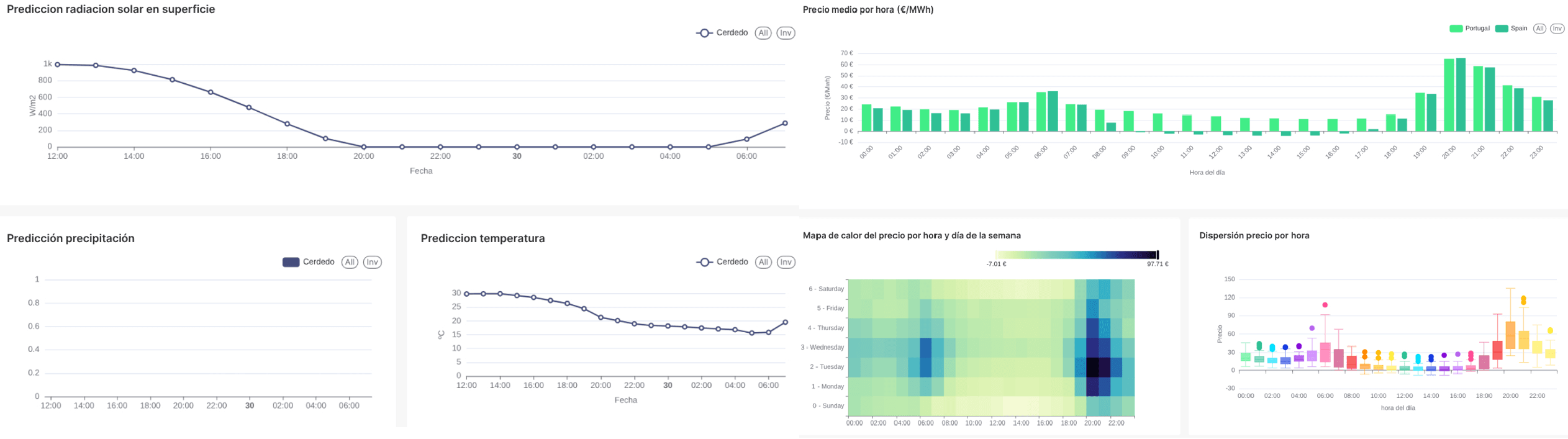Click Portugal bar at 19:00 in price chart

1420,112
